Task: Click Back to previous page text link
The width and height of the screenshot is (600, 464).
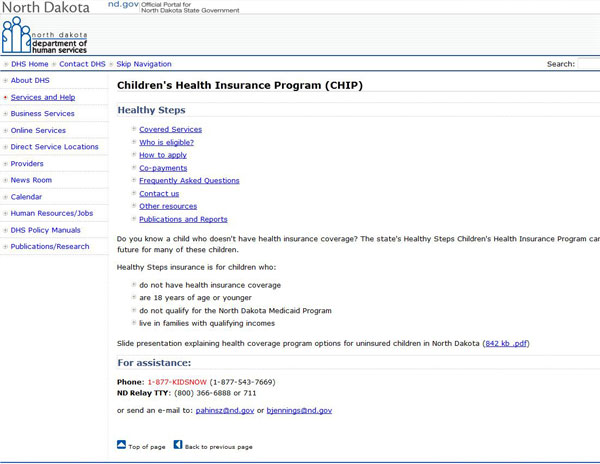Action: pyautogui.click(x=218, y=447)
